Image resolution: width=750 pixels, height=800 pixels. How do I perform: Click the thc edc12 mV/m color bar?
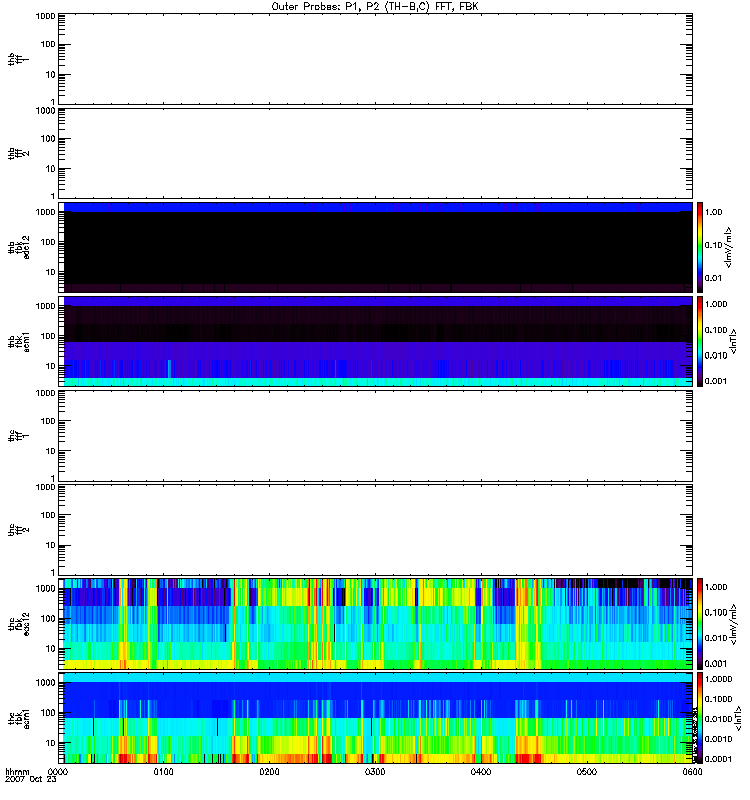coord(701,623)
